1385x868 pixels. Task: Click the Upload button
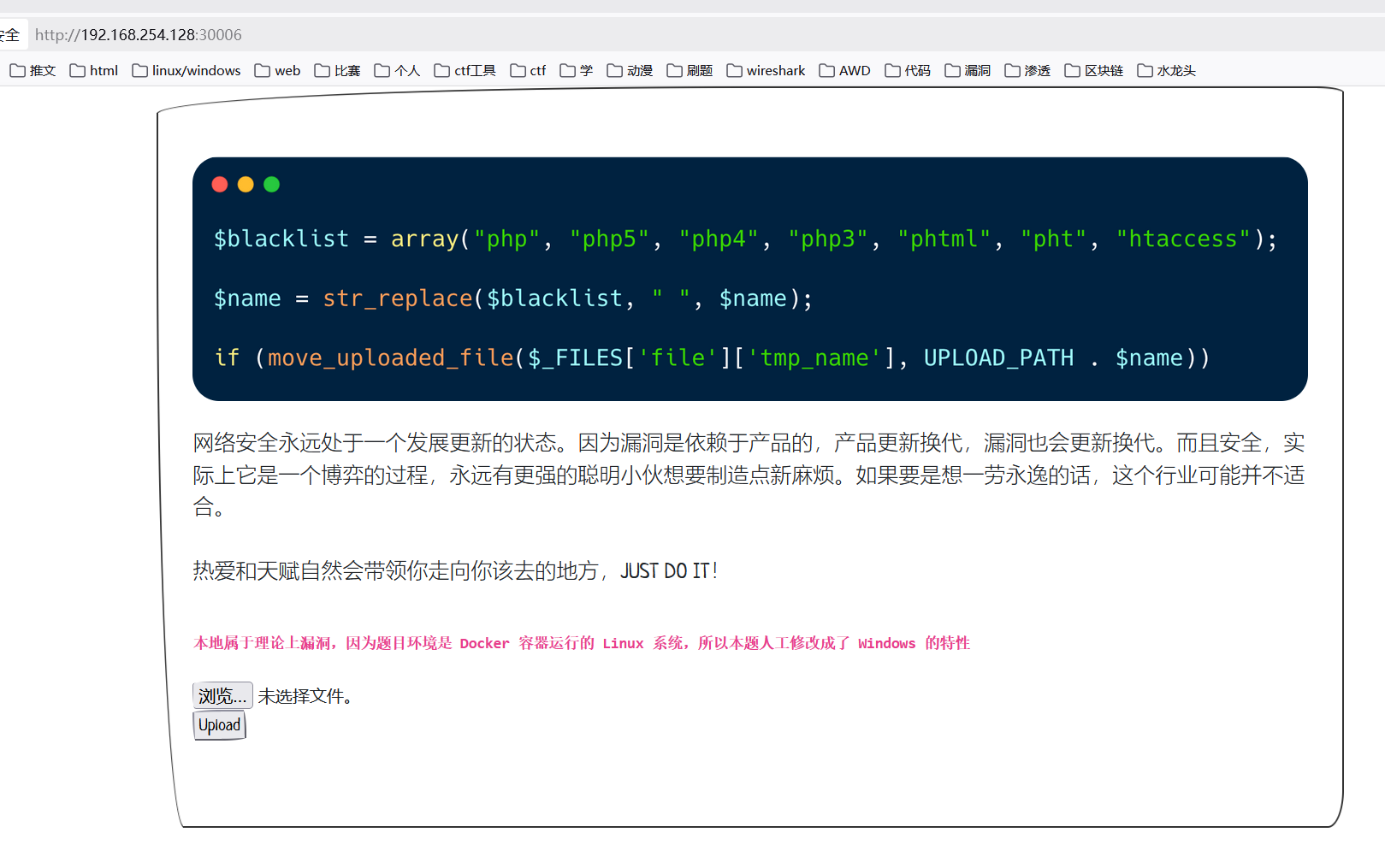click(220, 725)
